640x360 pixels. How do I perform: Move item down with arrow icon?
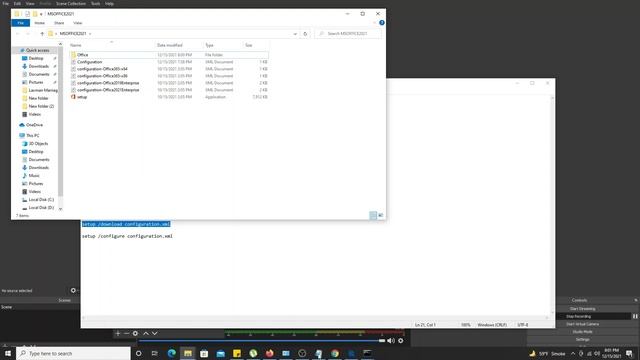coord(155,333)
